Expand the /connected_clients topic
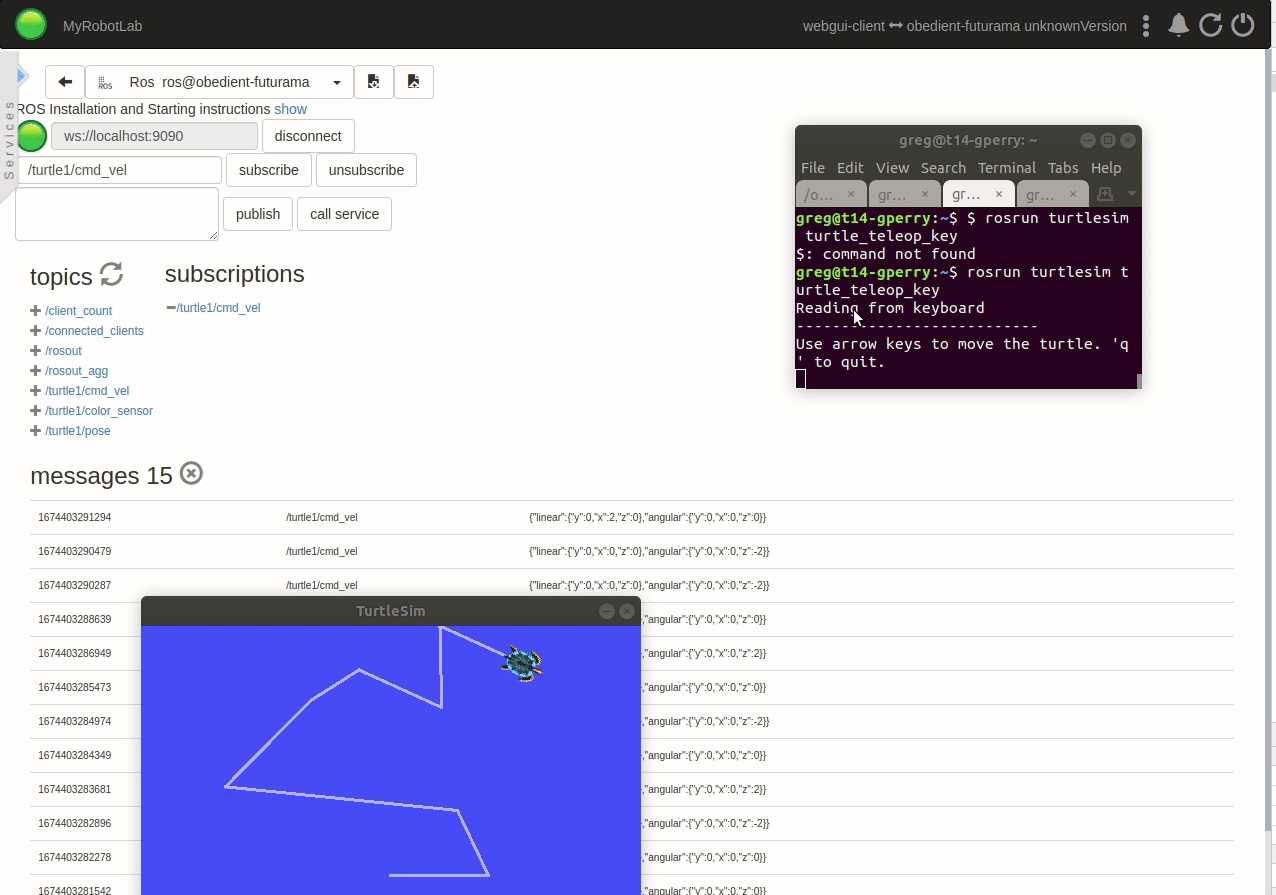Viewport: 1276px width, 895px height. 36,331
